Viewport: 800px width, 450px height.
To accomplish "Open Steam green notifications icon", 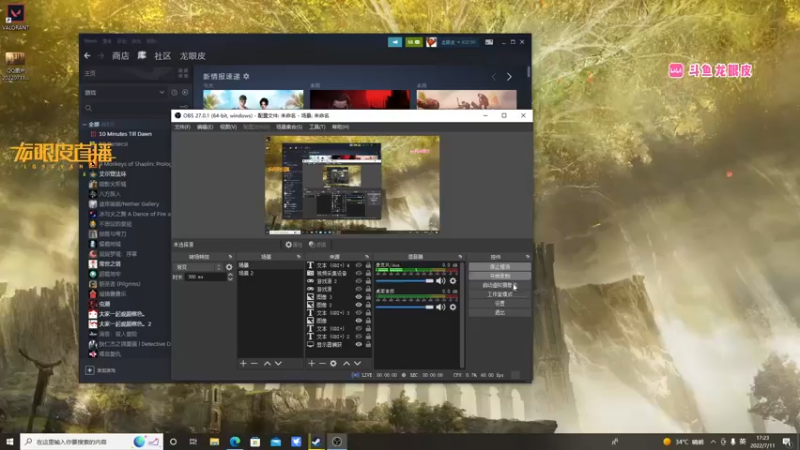I will [x=414, y=42].
